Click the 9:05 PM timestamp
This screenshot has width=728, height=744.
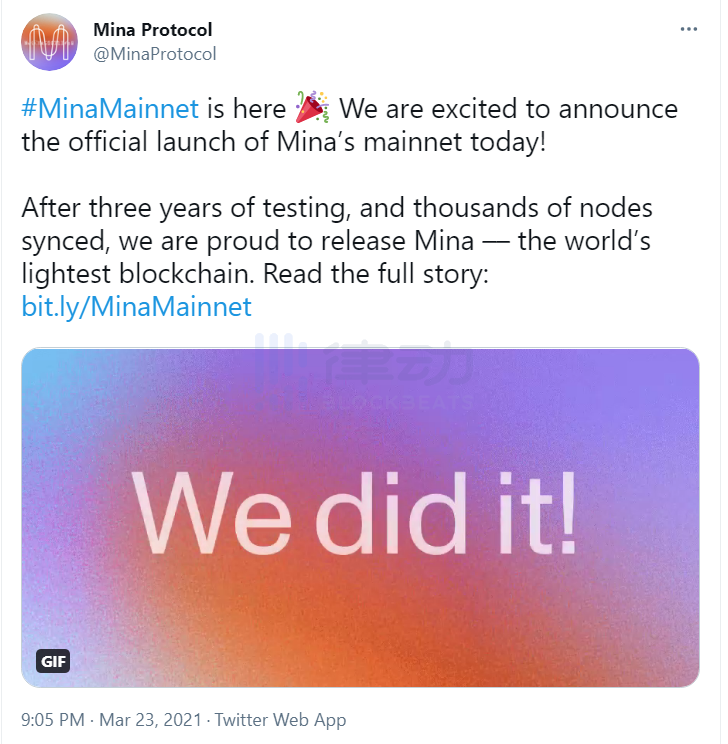53,720
